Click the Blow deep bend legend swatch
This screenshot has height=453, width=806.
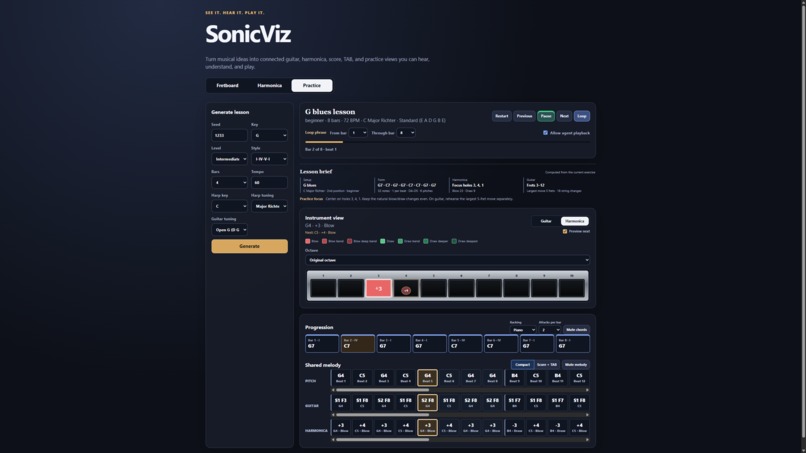click(x=350, y=241)
